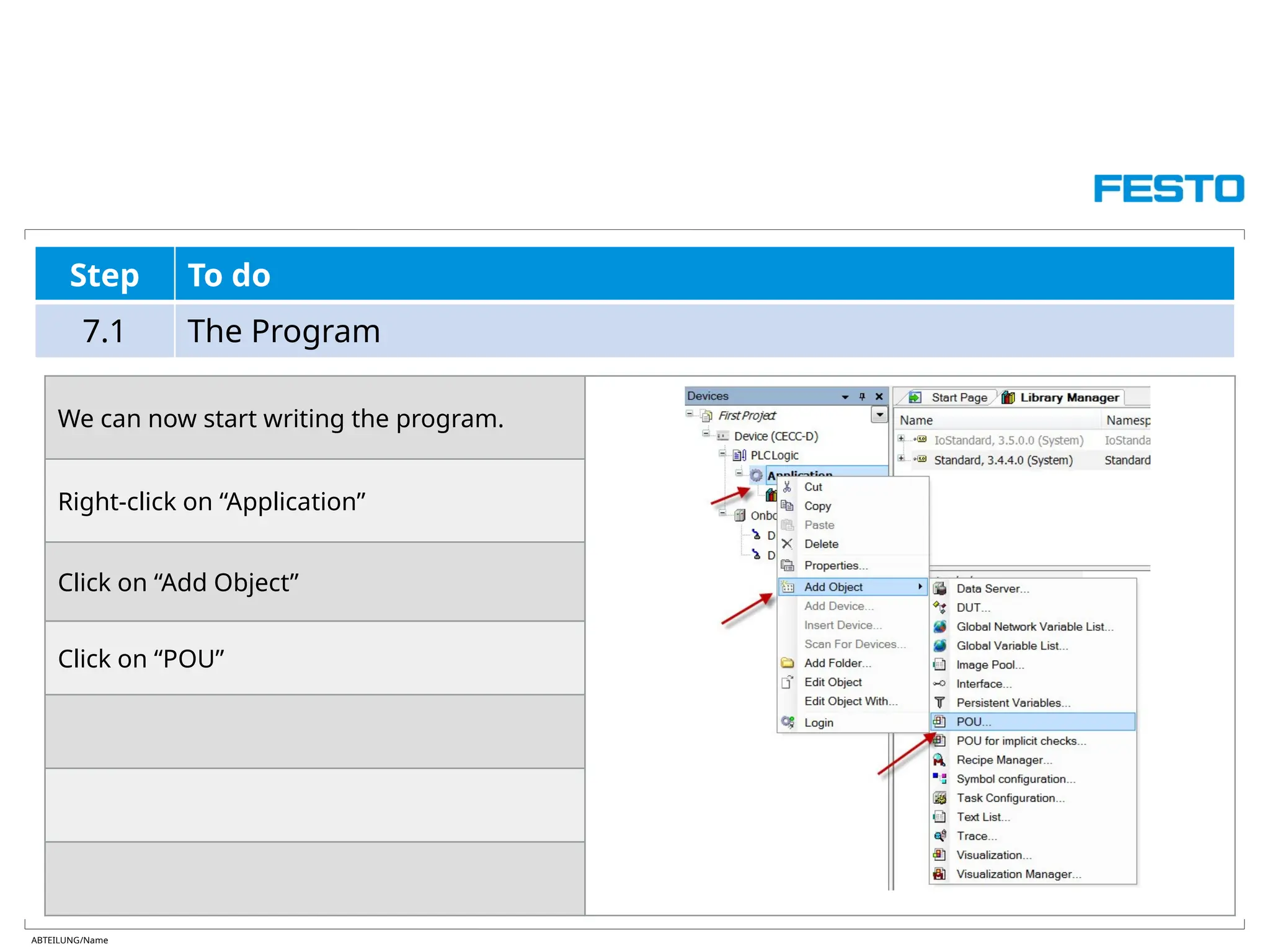Click the Image Pool icon

939,664
